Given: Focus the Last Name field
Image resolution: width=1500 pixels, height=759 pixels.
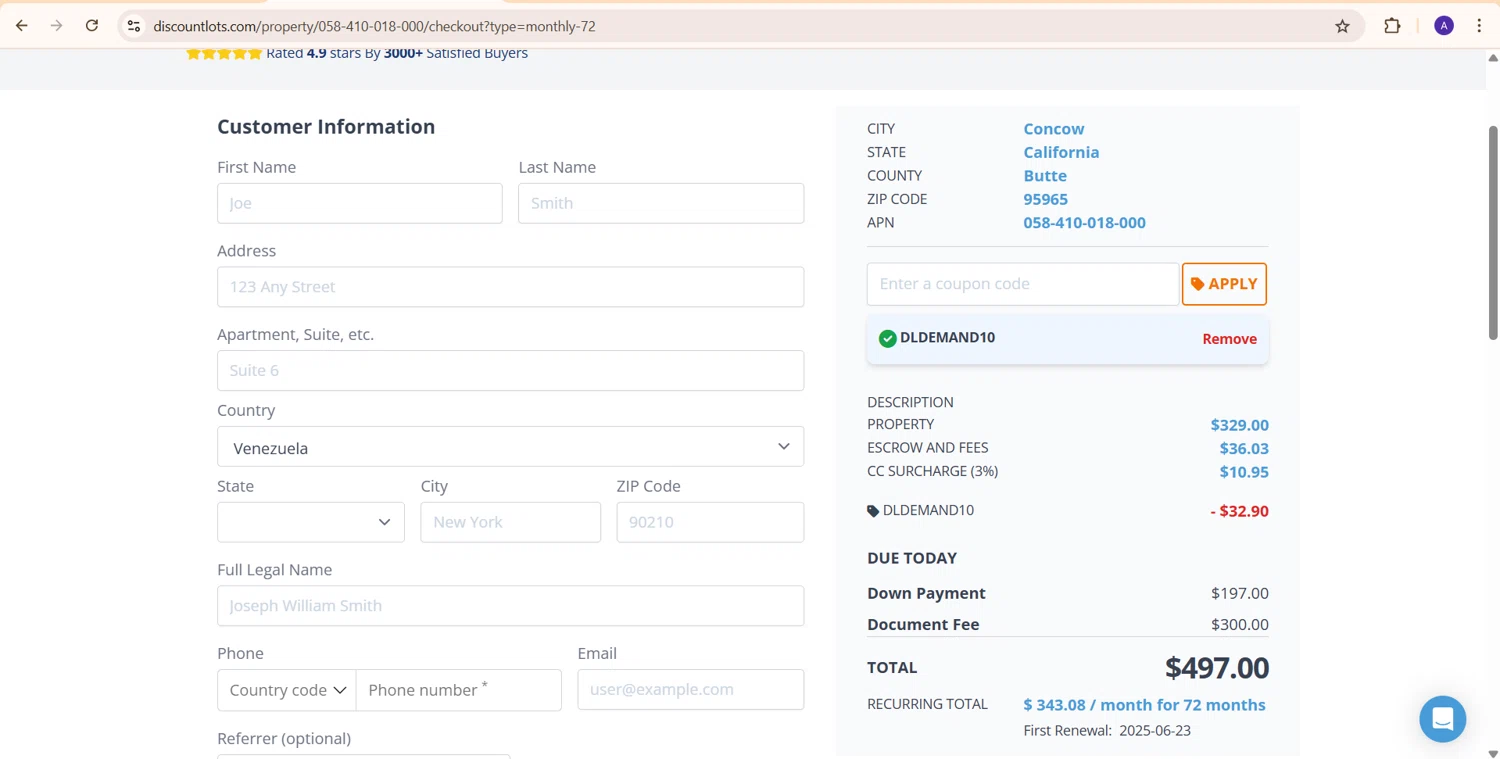Looking at the screenshot, I should (661, 203).
